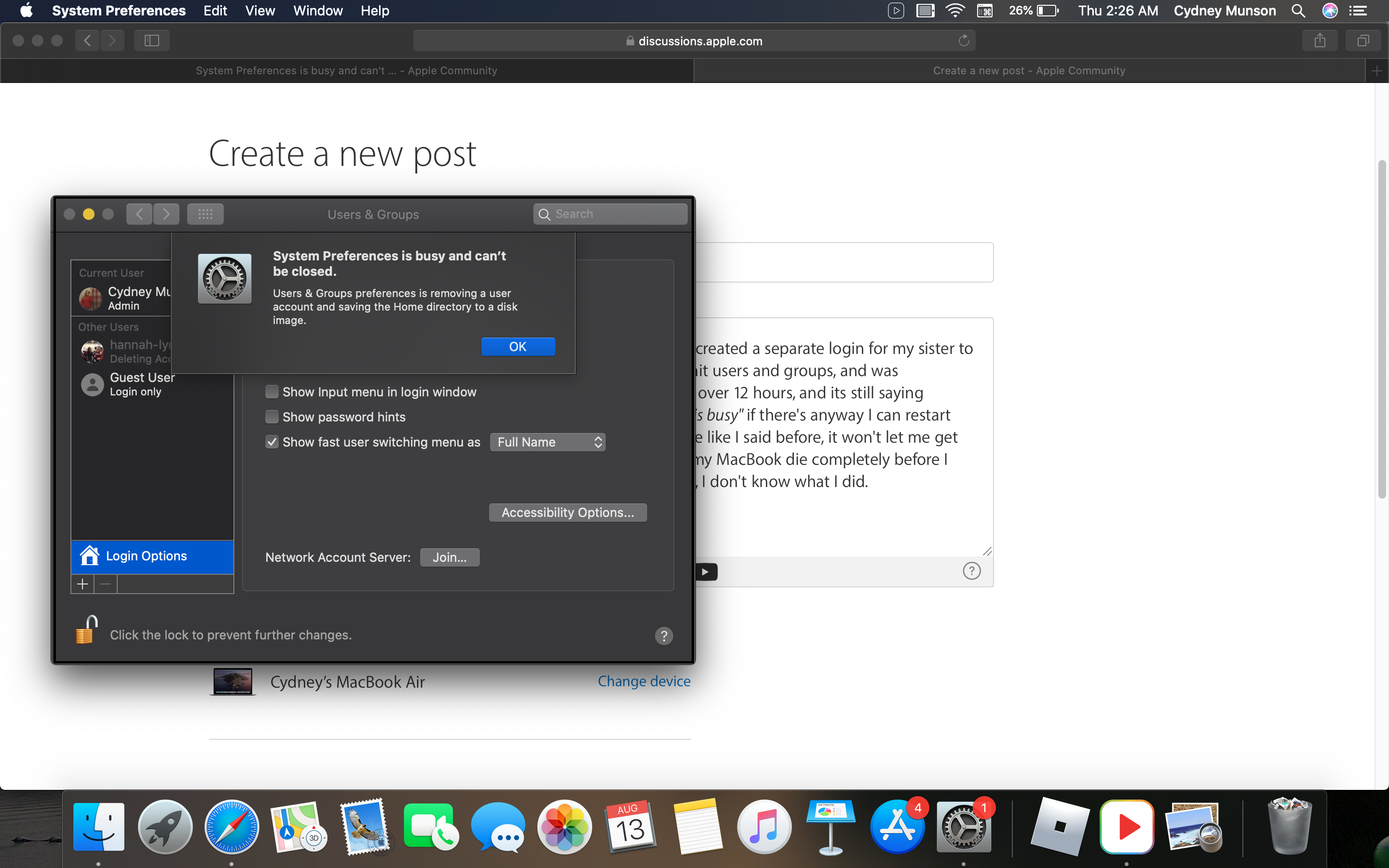
Task: Click the Show All grid icon
Action: tap(205, 214)
